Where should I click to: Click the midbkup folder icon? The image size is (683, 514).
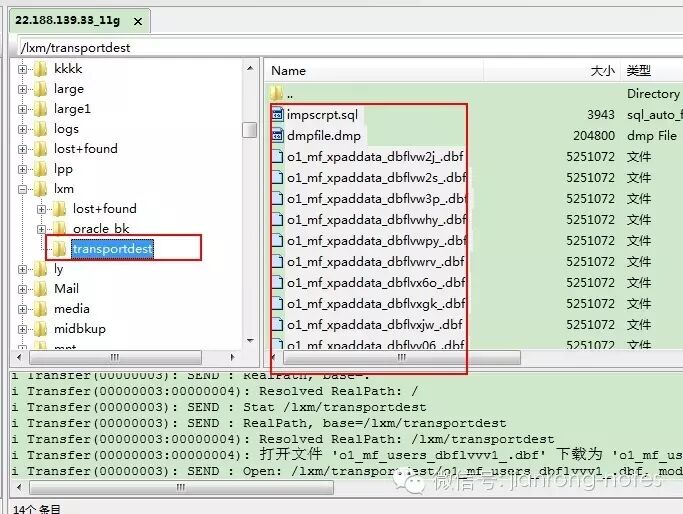(x=41, y=329)
